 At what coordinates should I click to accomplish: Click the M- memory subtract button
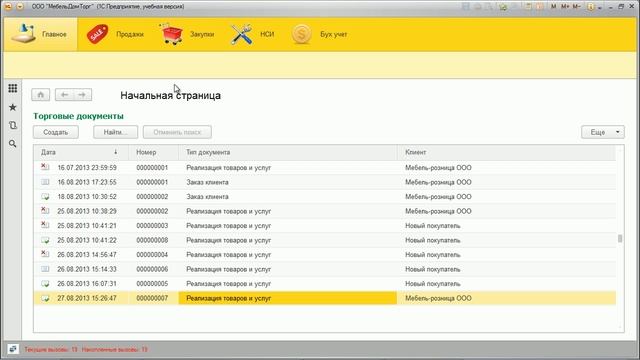point(576,7)
